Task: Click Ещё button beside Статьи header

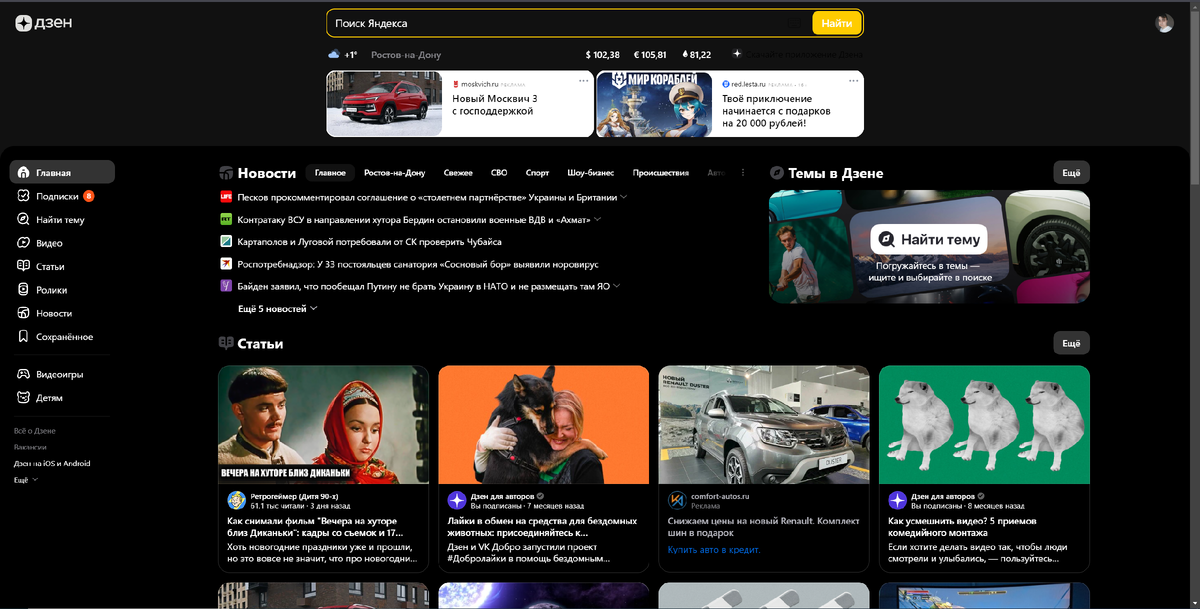Action: [x=1071, y=343]
